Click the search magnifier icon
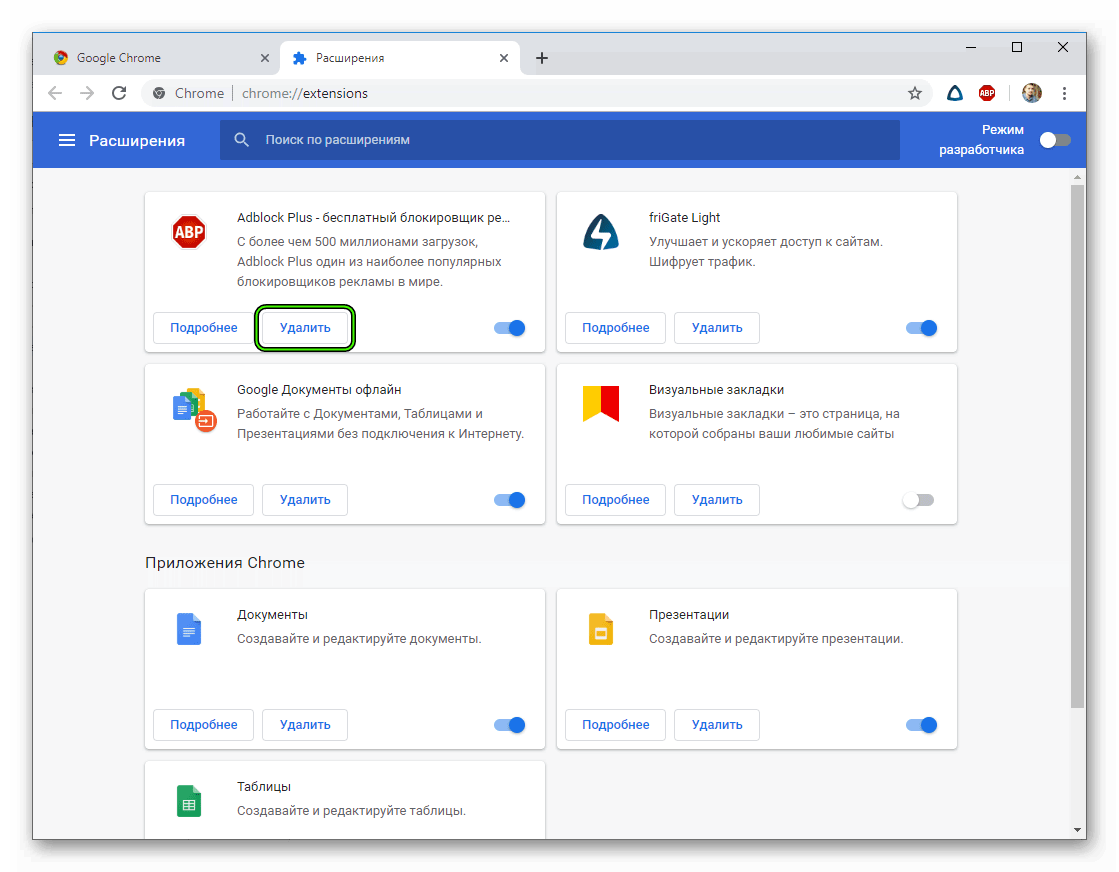The image size is (1119, 872). [x=242, y=140]
